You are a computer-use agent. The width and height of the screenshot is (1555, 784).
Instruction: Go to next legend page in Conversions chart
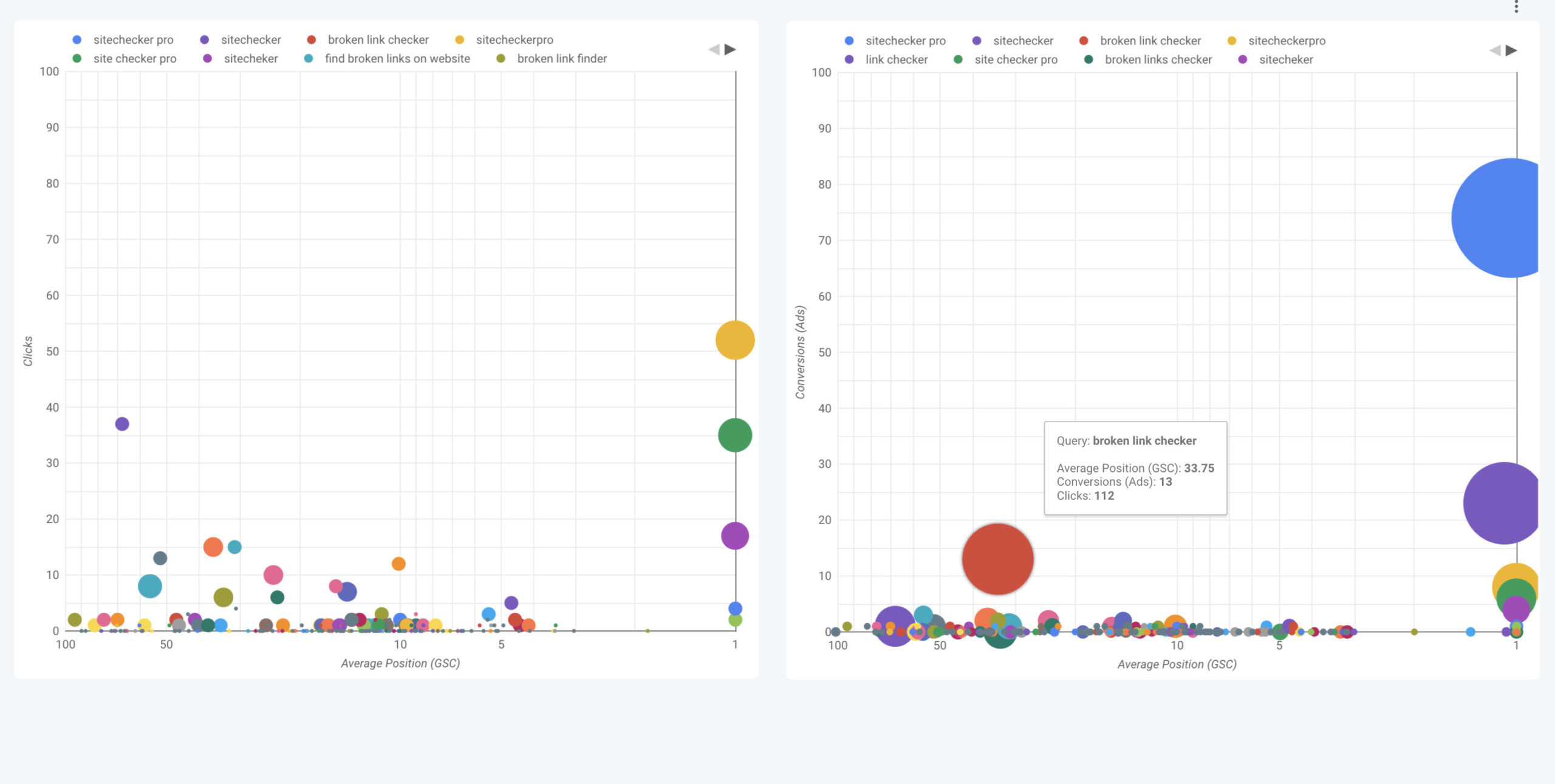click(x=1511, y=50)
